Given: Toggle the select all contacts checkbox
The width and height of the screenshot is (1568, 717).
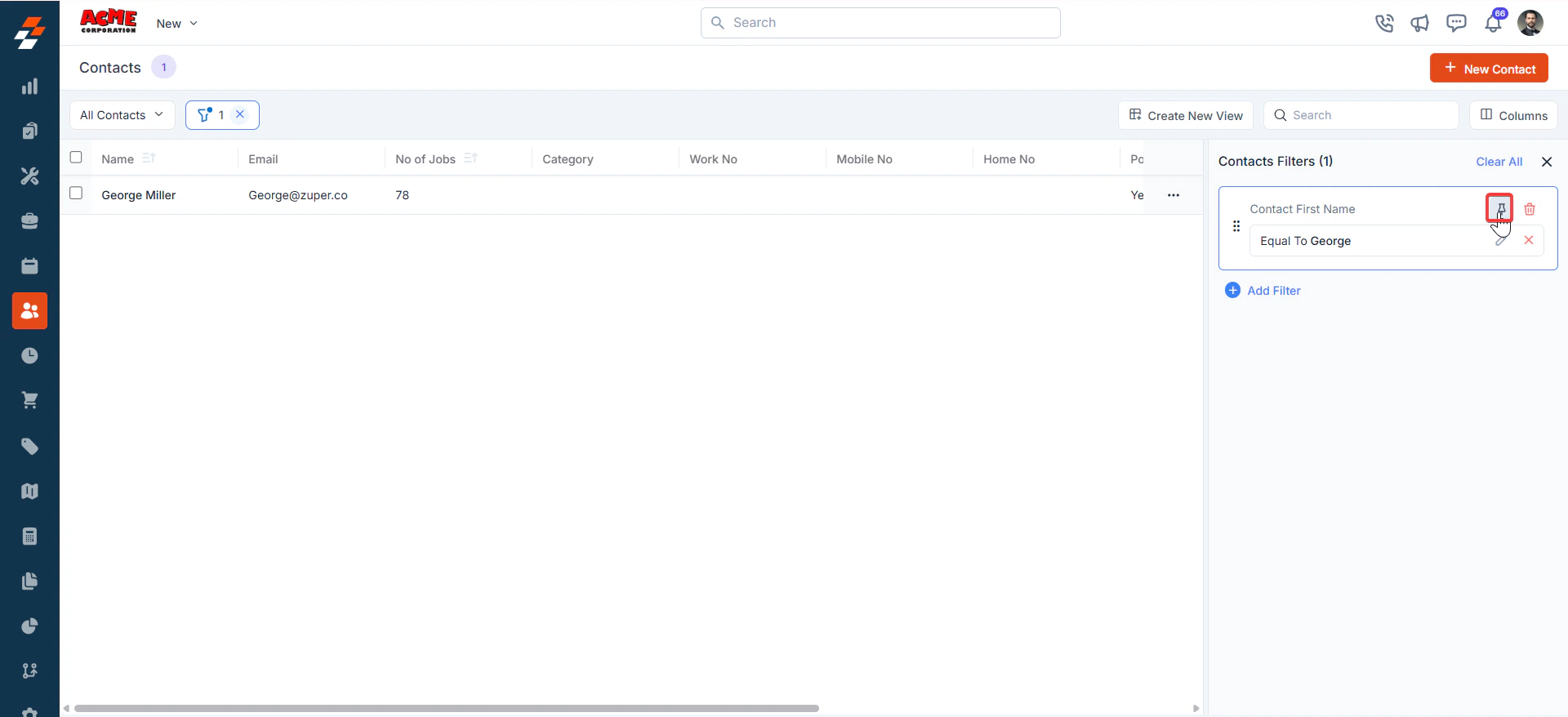Looking at the screenshot, I should (x=76, y=157).
